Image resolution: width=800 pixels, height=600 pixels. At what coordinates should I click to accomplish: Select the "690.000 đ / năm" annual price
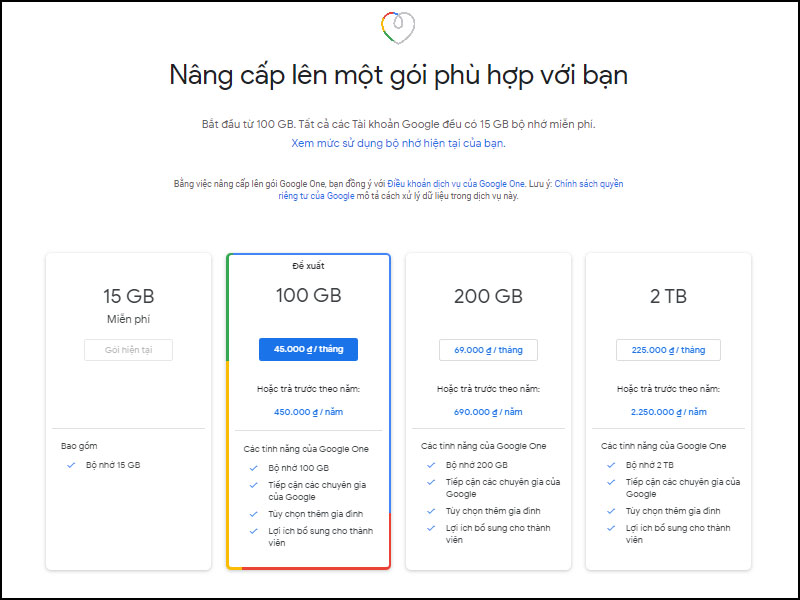click(x=488, y=410)
